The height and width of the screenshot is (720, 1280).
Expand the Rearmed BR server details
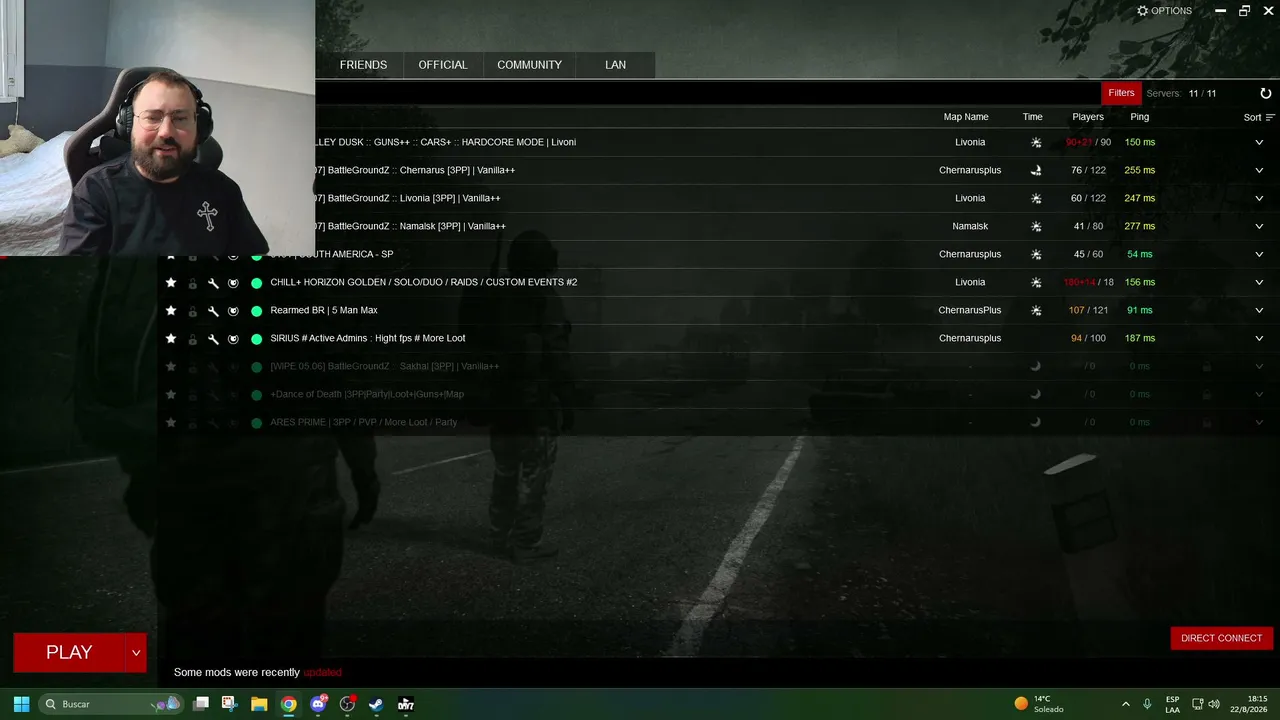click(x=1259, y=310)
